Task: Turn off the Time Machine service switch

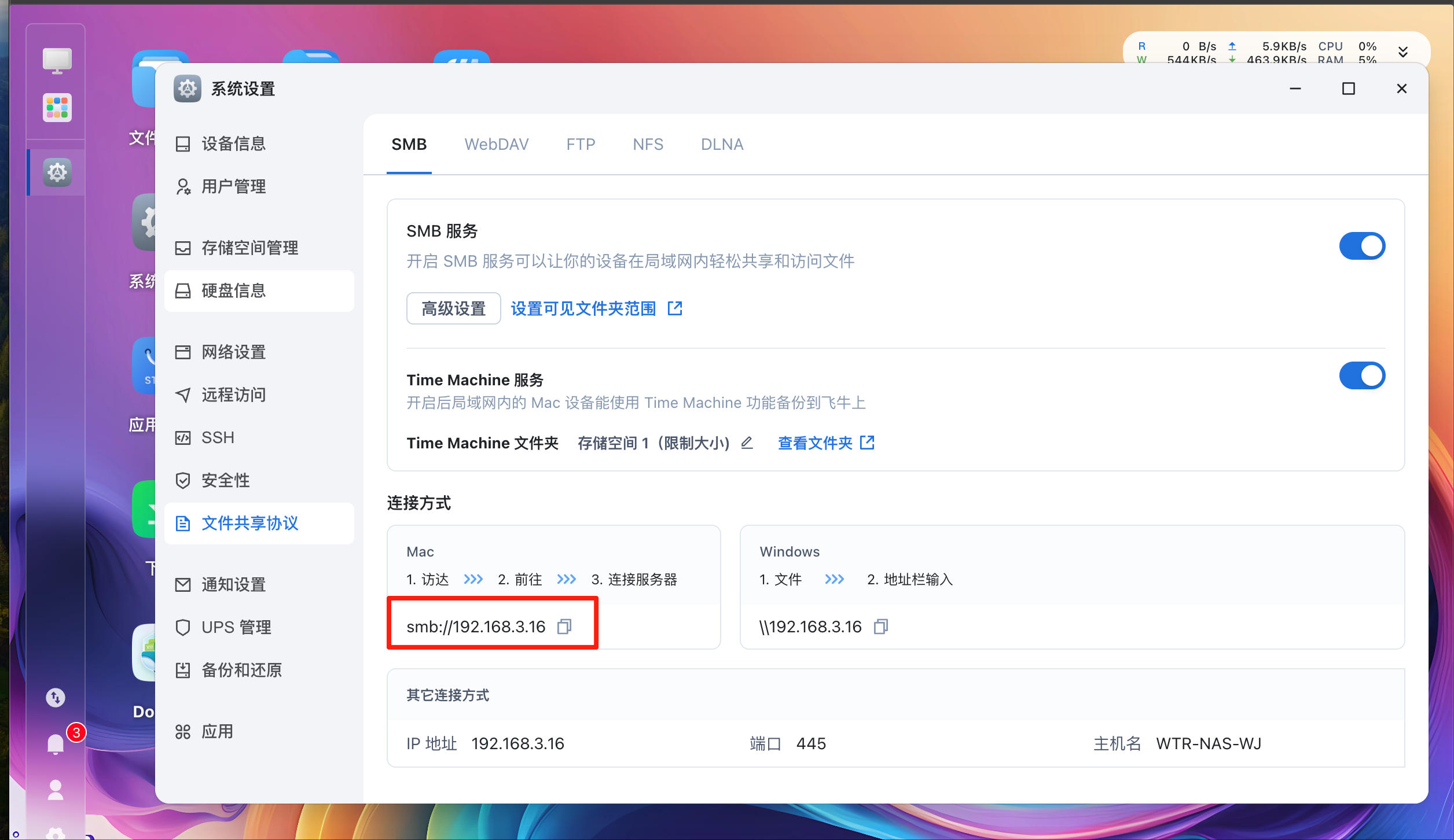Action: 1361,376
